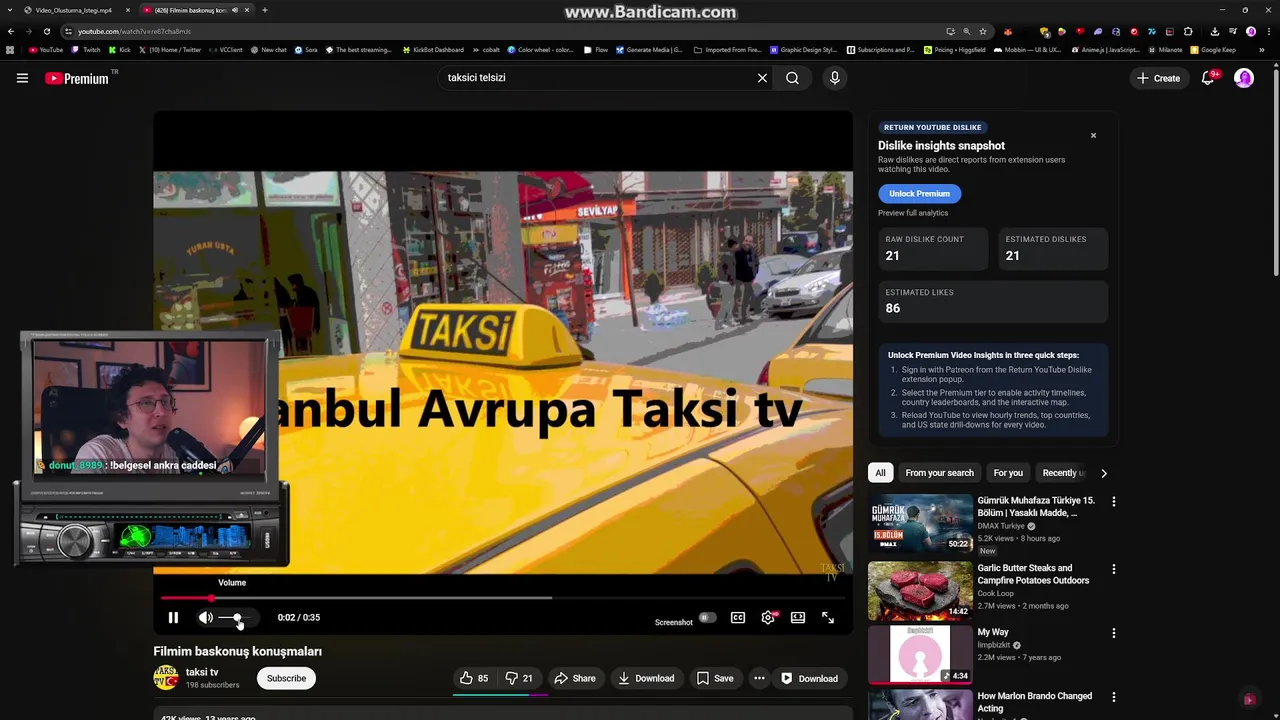Enter full screen mode
1280x720 pixels.
[x=828, y=618]
